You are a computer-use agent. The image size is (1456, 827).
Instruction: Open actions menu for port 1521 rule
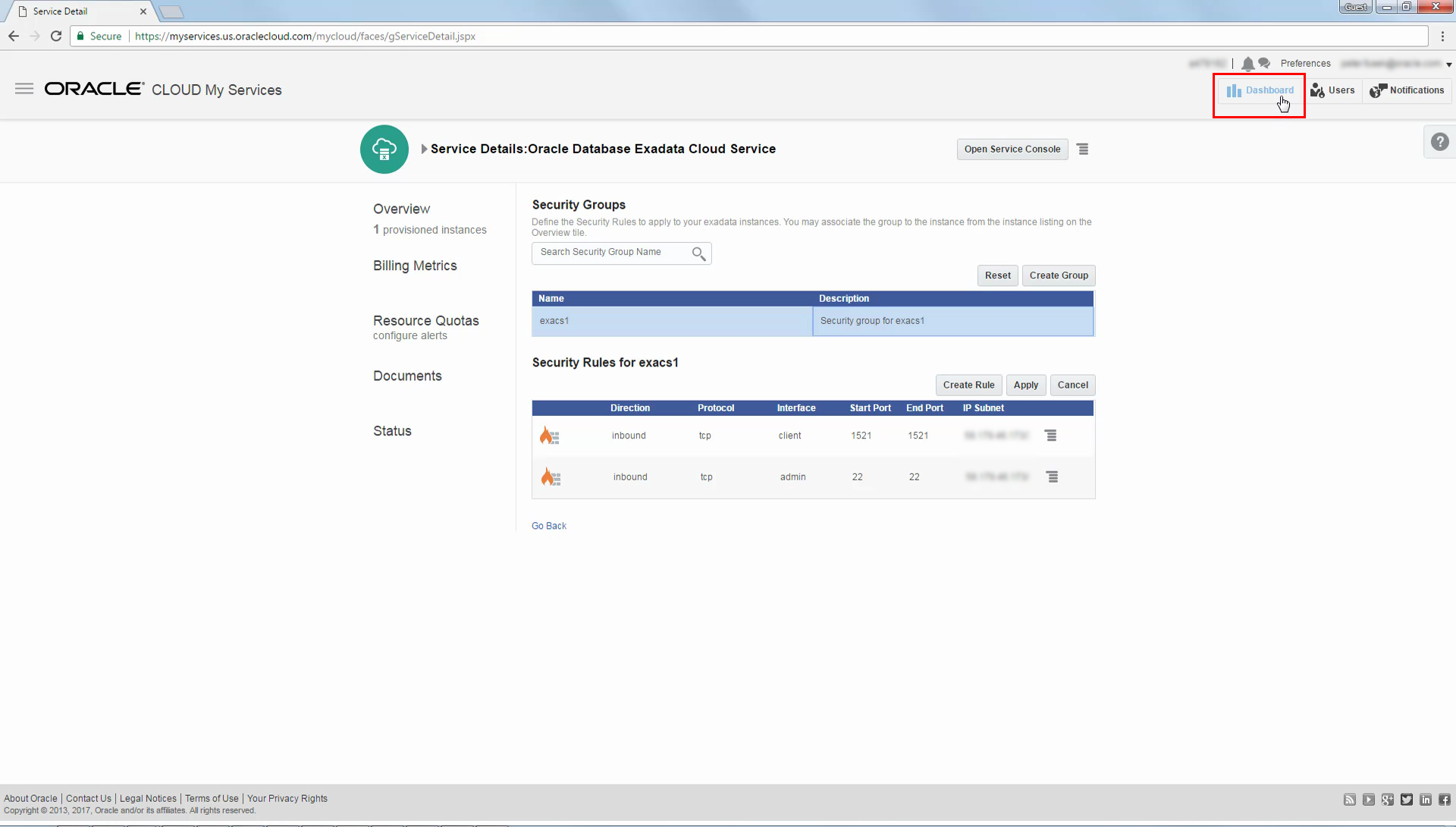pyautogui.click(x=1050, y=436)
